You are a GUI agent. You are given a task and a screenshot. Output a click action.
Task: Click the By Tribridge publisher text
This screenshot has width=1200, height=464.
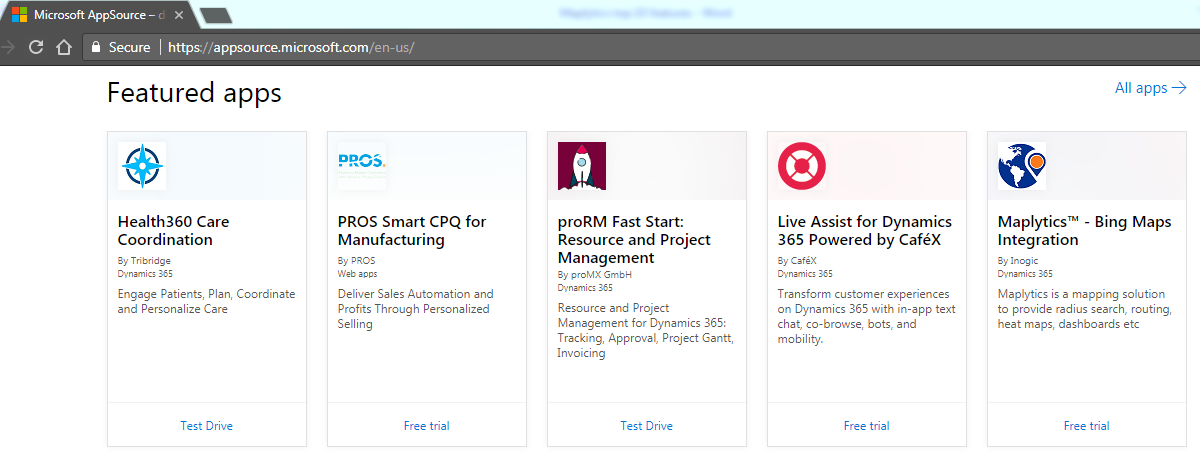point(144,261)
